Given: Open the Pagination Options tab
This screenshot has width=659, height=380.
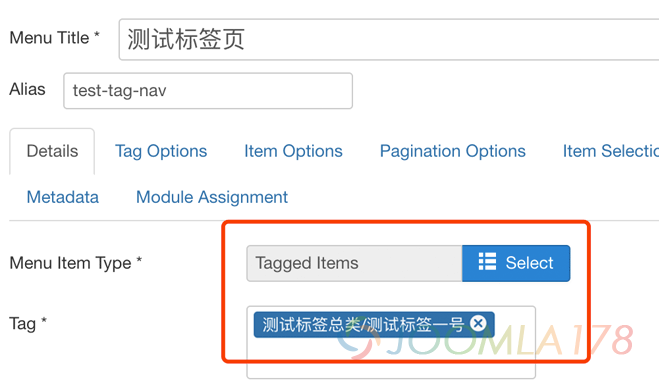Looking at the screenshot, I should (x=453, y=151).
